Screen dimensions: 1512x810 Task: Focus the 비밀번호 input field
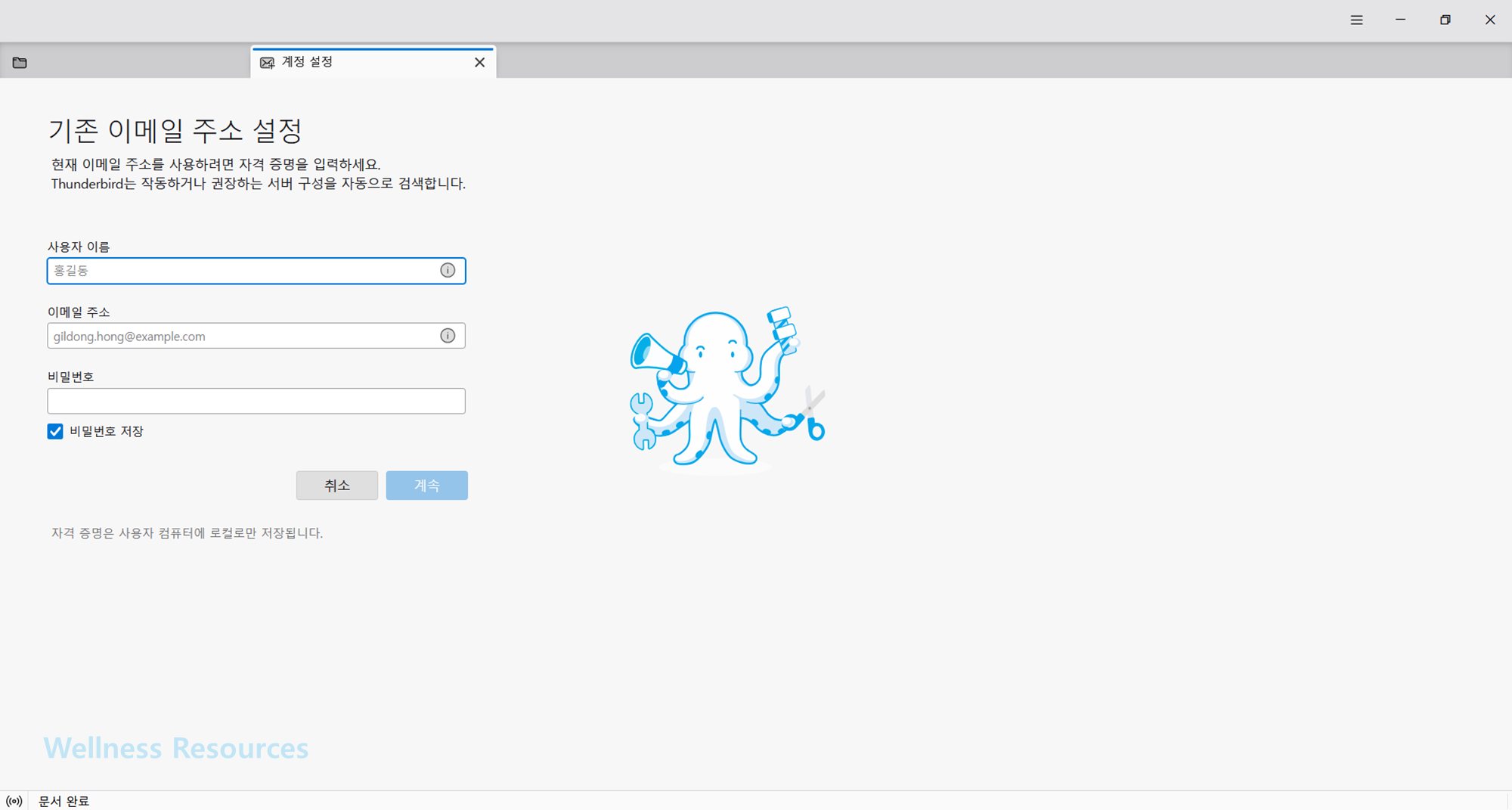click(x=256, y=401)
